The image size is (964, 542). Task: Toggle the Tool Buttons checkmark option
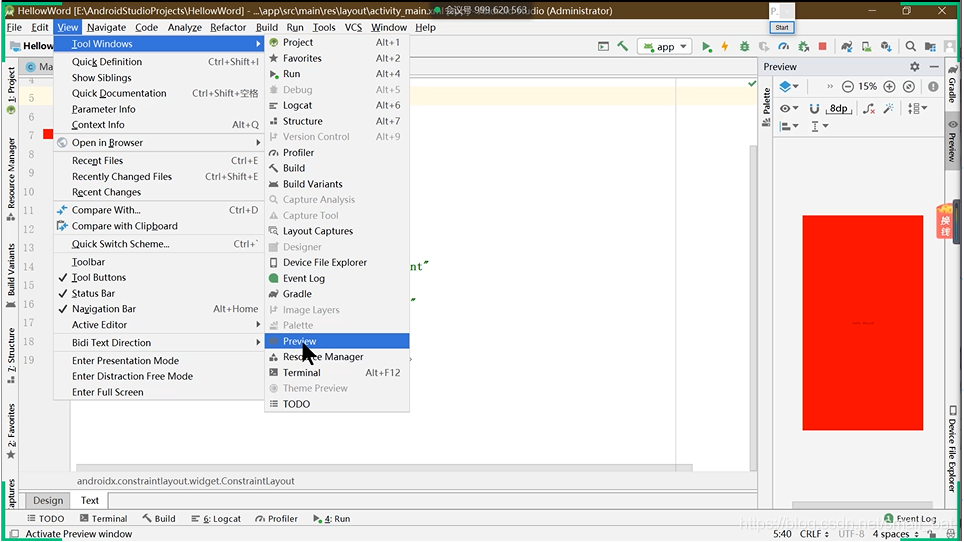point(98,277)
